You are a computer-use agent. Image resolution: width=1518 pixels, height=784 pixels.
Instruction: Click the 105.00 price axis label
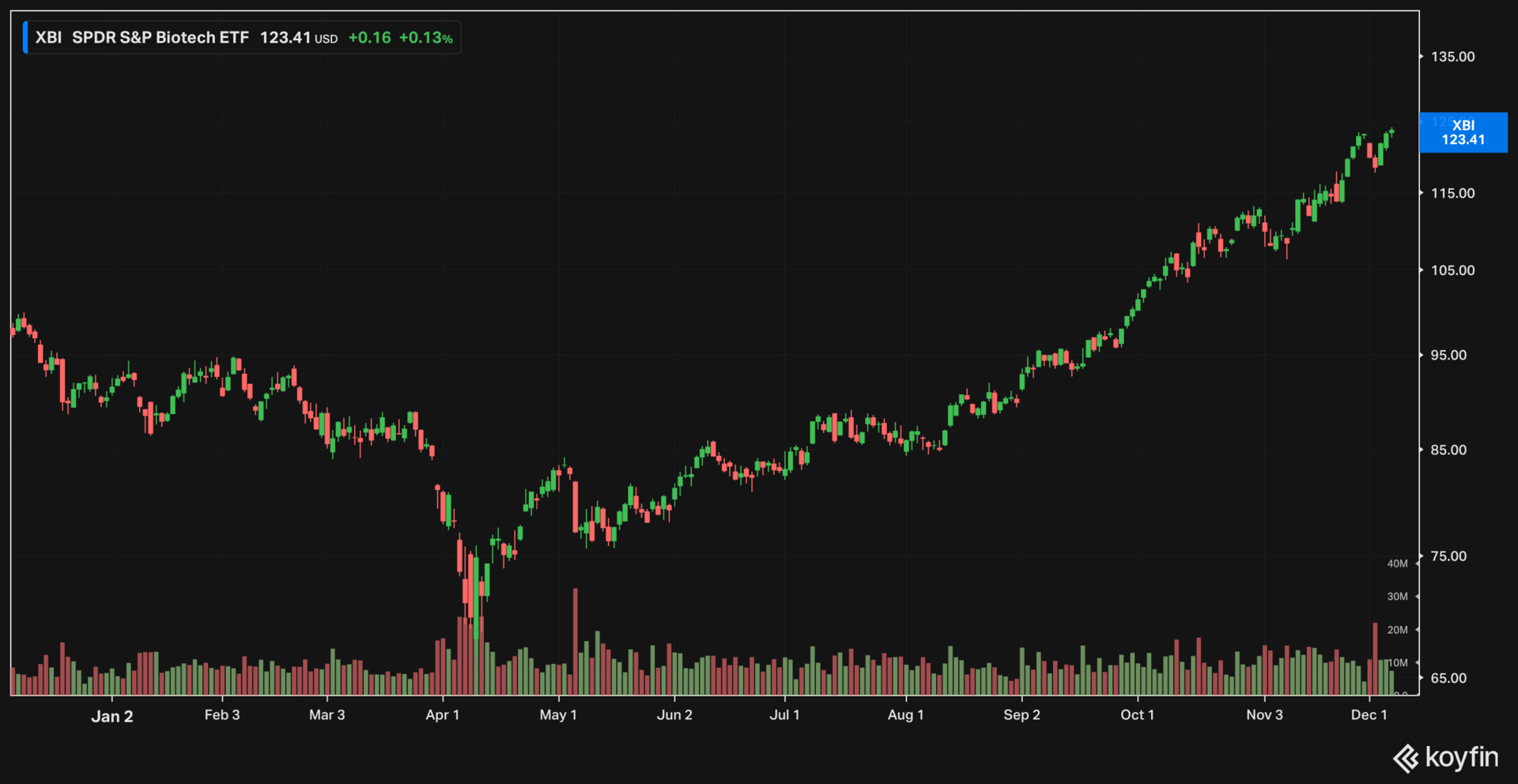tap(1452, 270)
